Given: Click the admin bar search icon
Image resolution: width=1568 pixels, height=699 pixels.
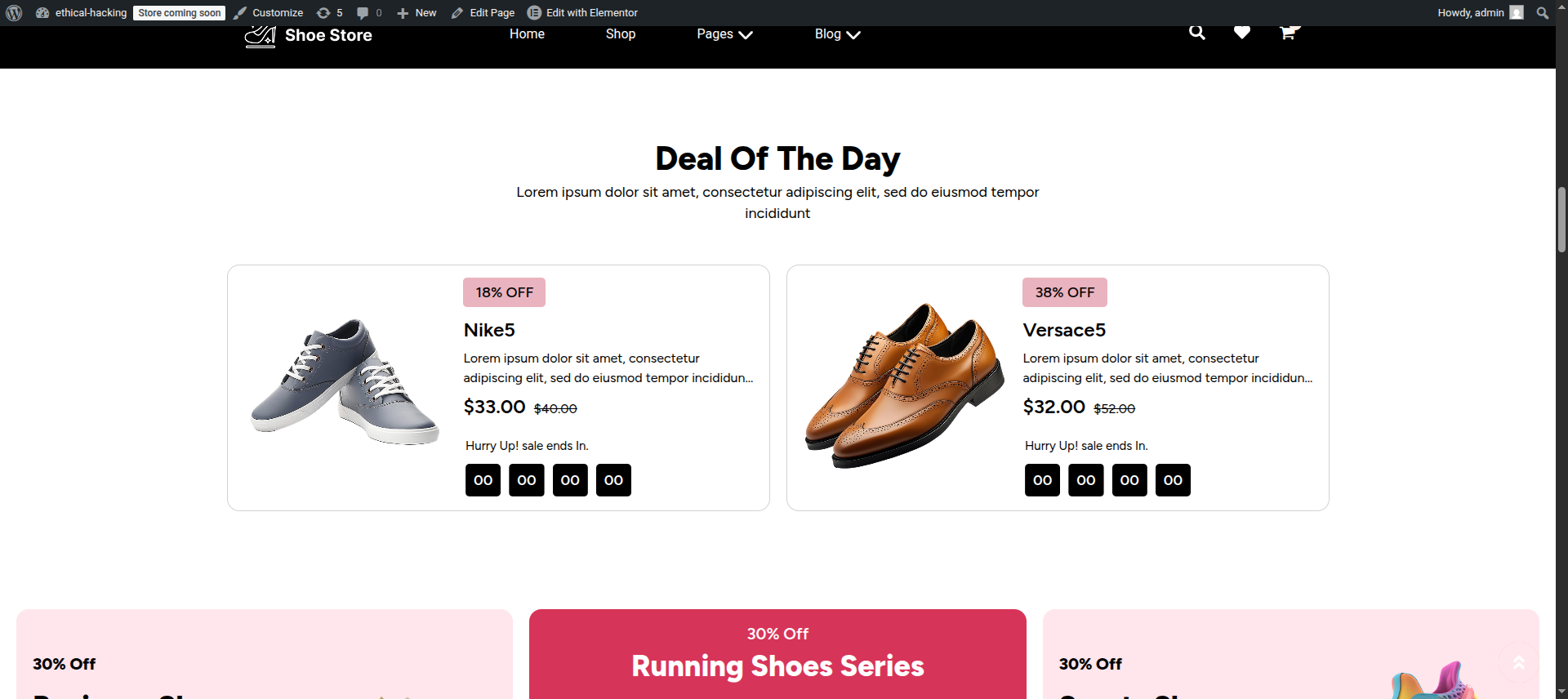Looking at the screenshot, I should tap(1543, 13).
